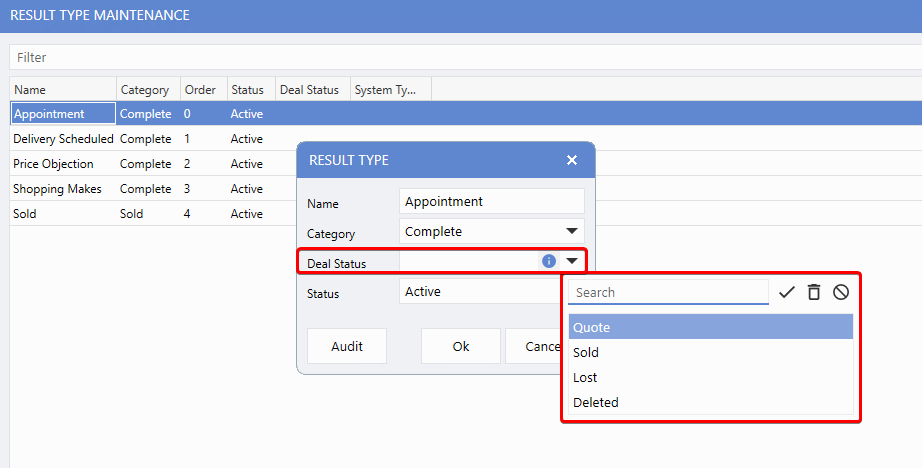Sort the grid by the Name column header
Image resolution: width=922 pixels, height=468 pixels.
[62, 90]
